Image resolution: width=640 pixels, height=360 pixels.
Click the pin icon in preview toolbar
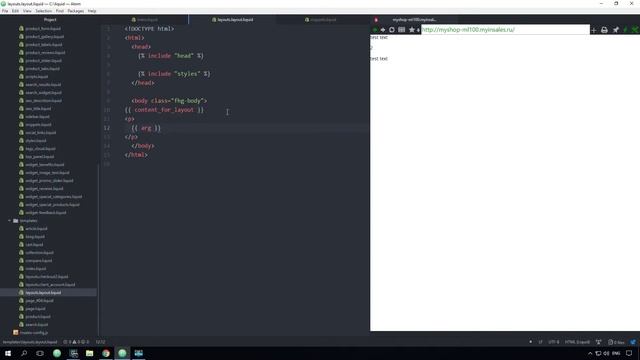pyautogui.click(x=616, y=30)
